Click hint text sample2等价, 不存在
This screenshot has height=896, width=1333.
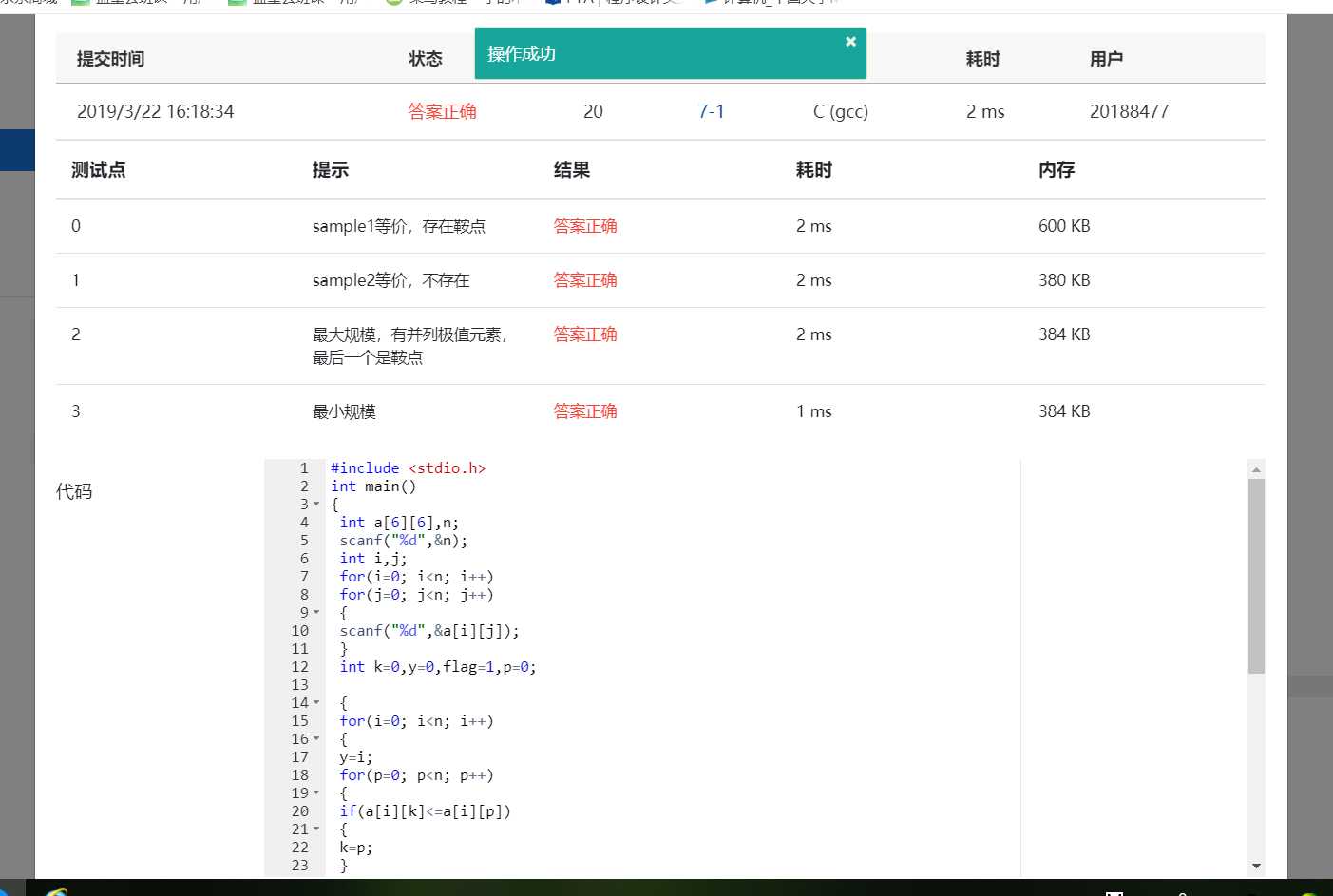(x=390, y=280)
